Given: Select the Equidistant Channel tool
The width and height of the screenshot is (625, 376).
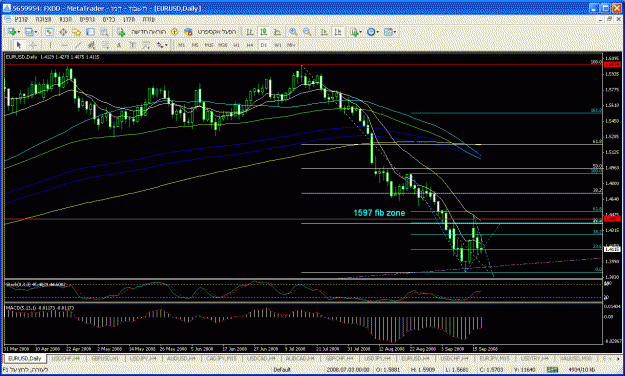Looking at the screenshot, I should point(91,45).
